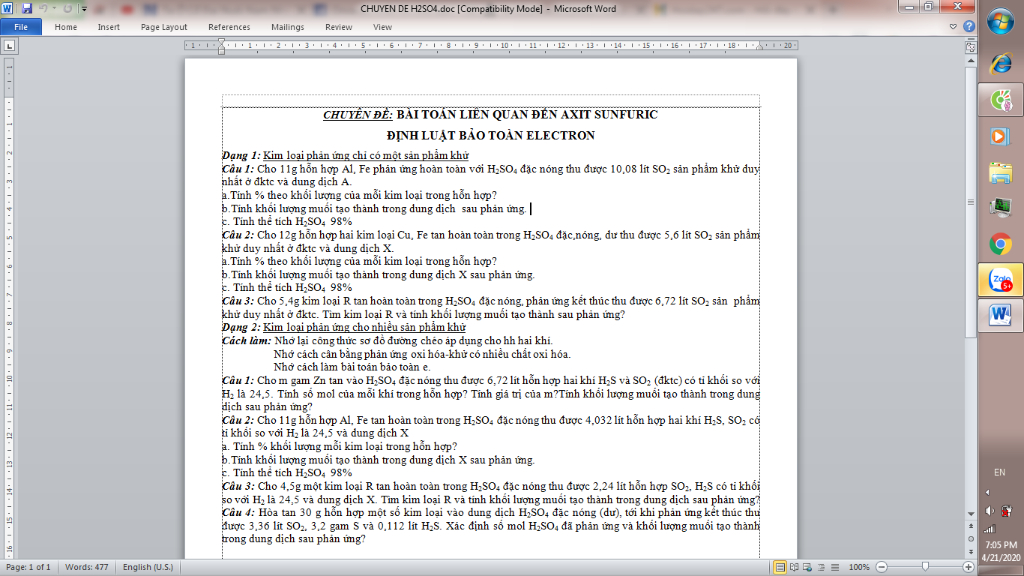Click the 100% zoom level button

click(x=859, y=568)
